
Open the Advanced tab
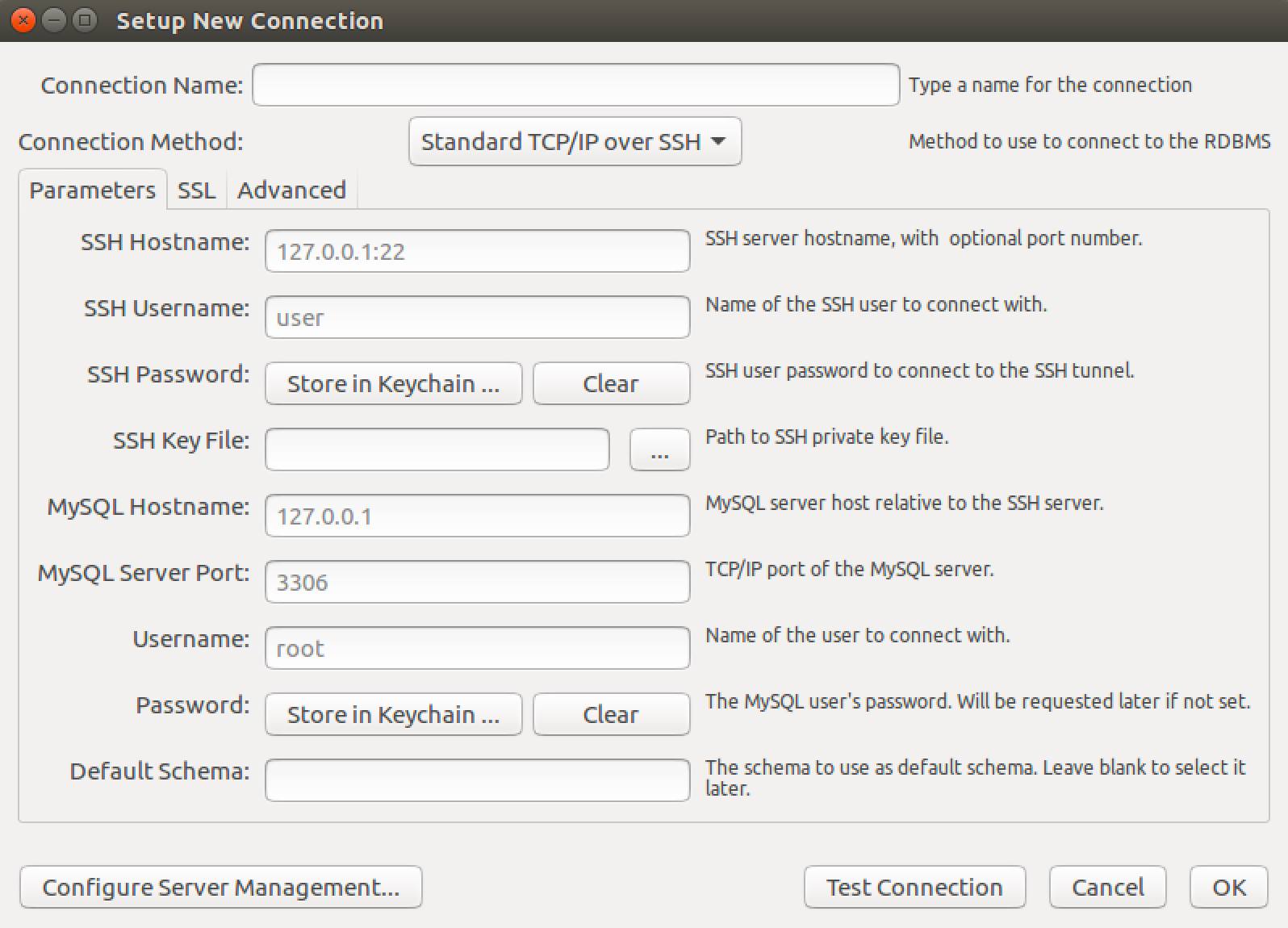[x=291, y=190]
